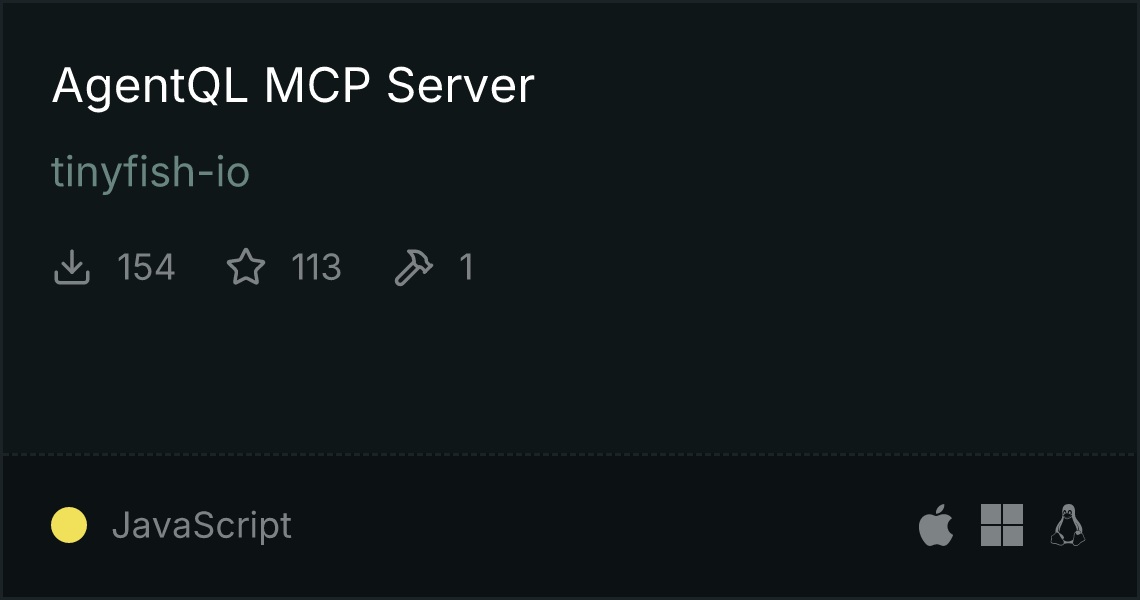Click the yellow JavaScript language dot
Viewport: 1140px width, 600px height.
coord(69,525)
